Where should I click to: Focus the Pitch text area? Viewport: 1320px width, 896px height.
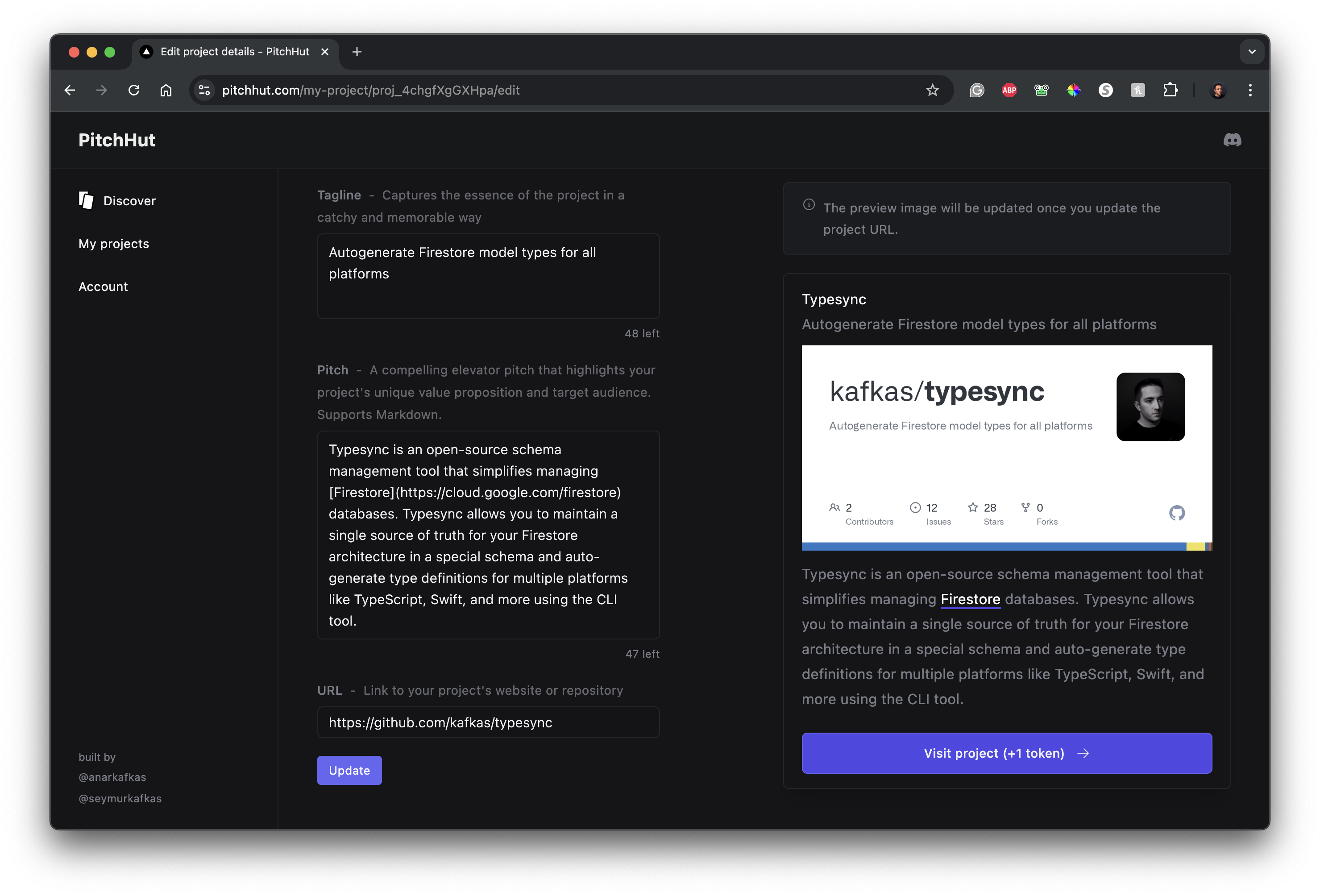[489, 535]
